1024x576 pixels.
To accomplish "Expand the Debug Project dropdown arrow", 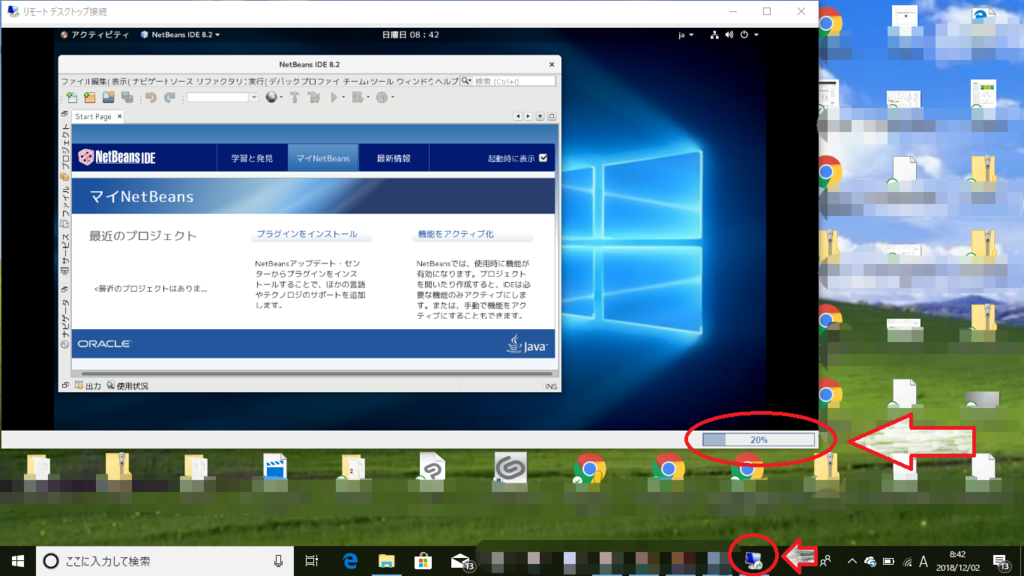I will point(368,97).
